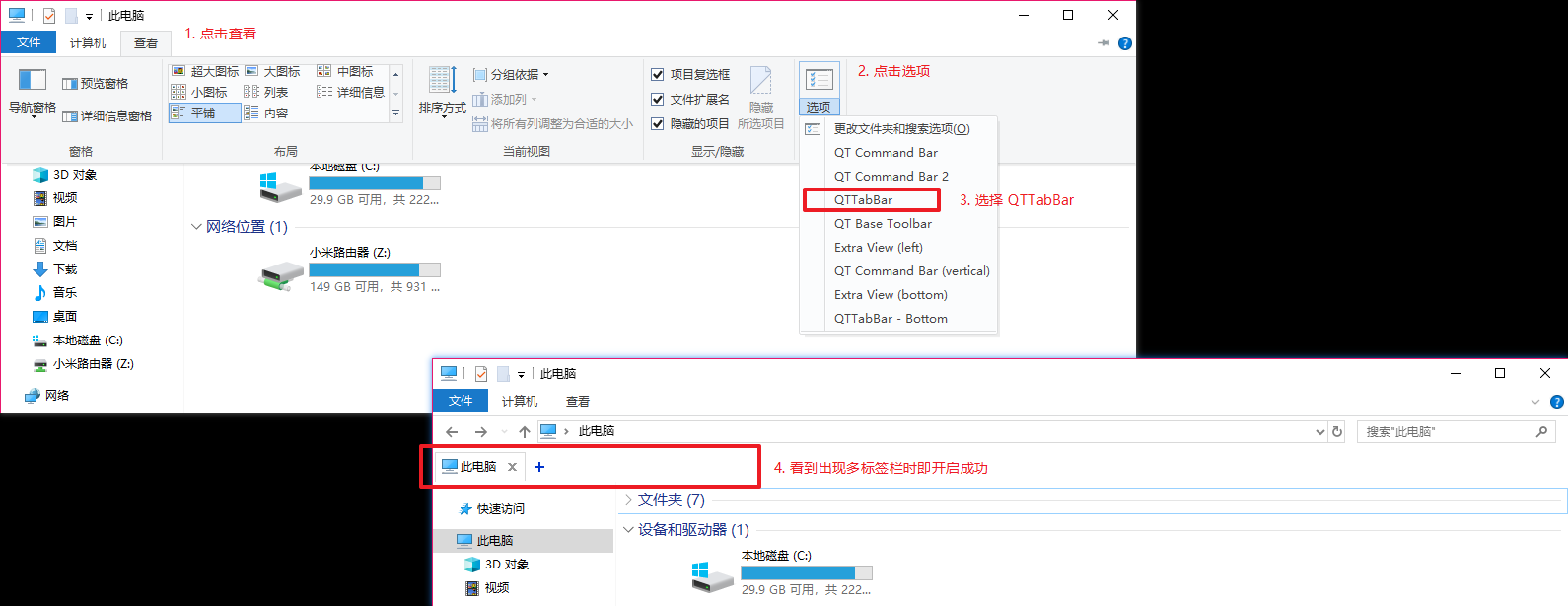
Task: Go back in the lower window
Action: pos(452,431)
